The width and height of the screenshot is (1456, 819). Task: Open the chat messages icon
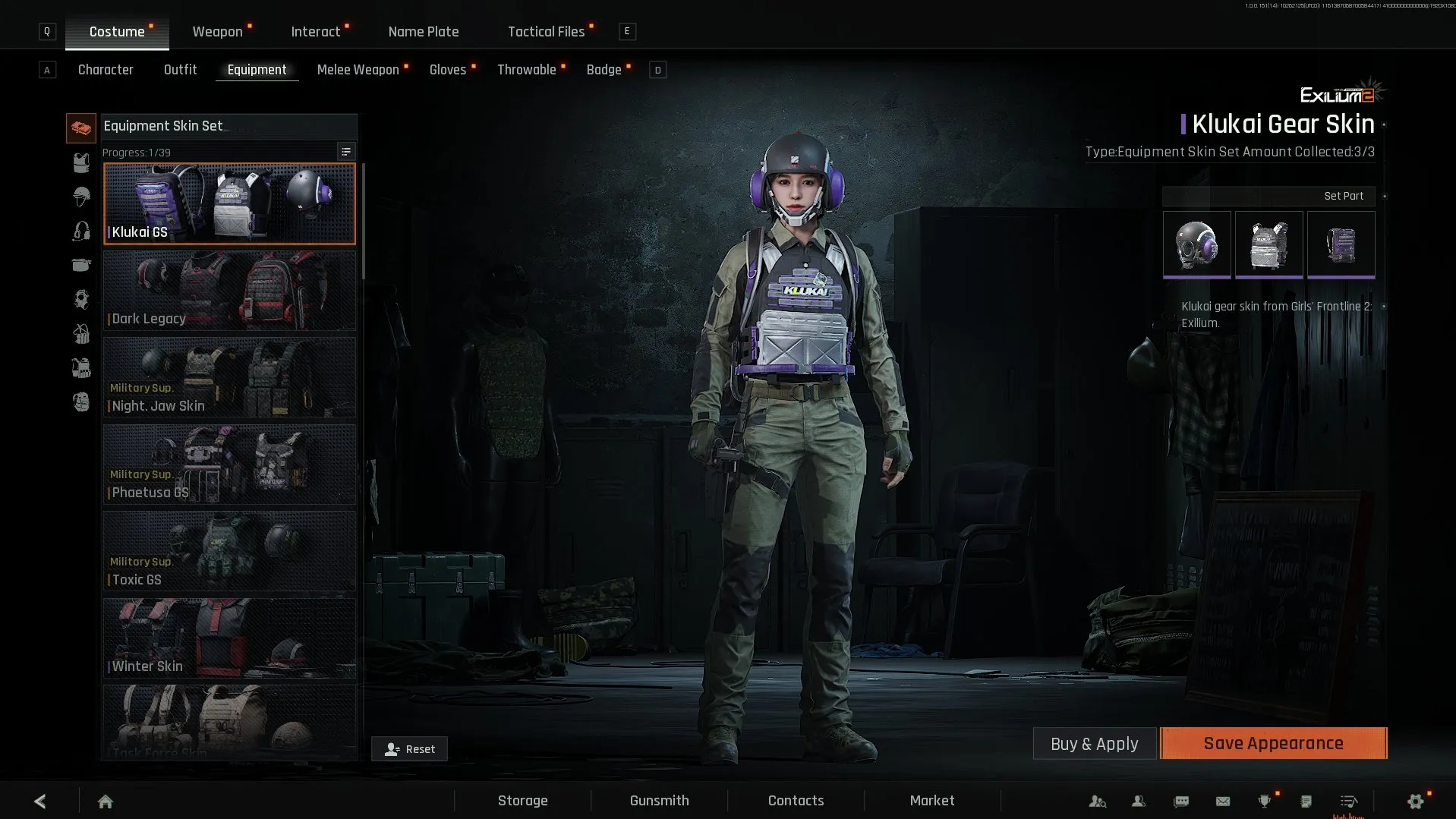pyautogui.click(x=1181, y=801)
